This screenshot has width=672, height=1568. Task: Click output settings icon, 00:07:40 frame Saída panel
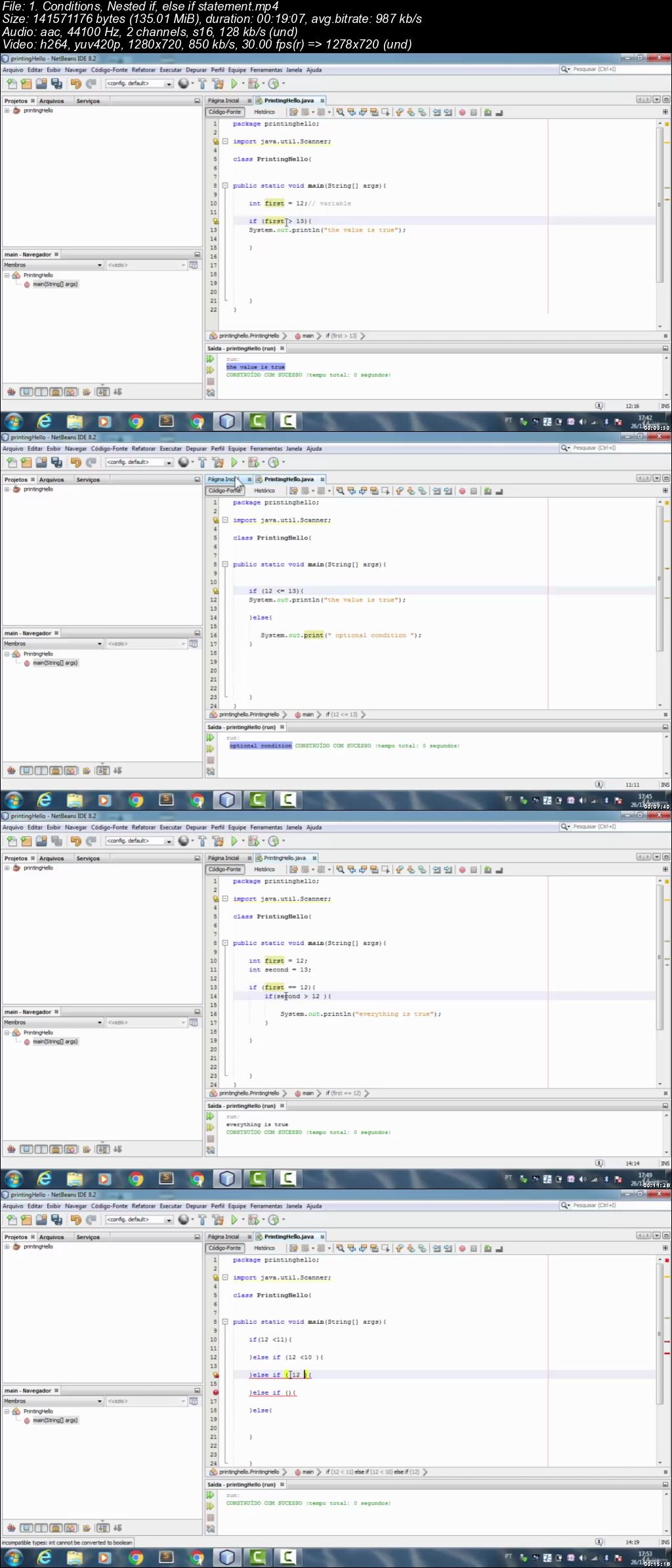pyautogui.click(x=211, y=772)
